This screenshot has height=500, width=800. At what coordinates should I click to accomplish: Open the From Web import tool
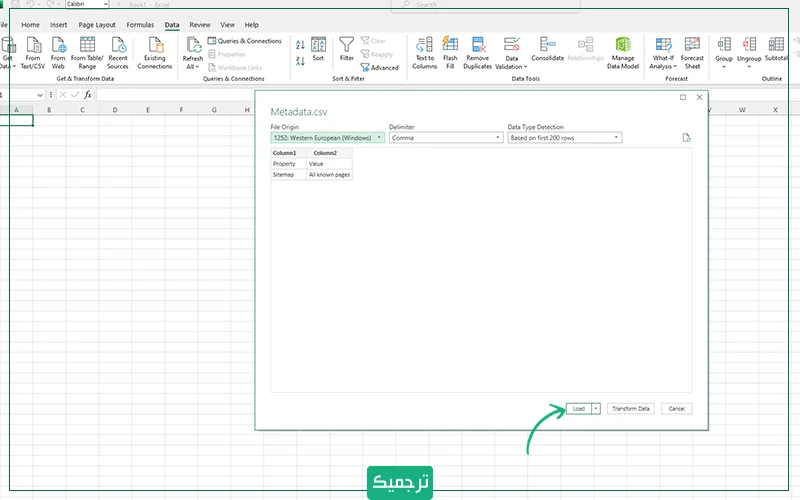tap(58, 53)
